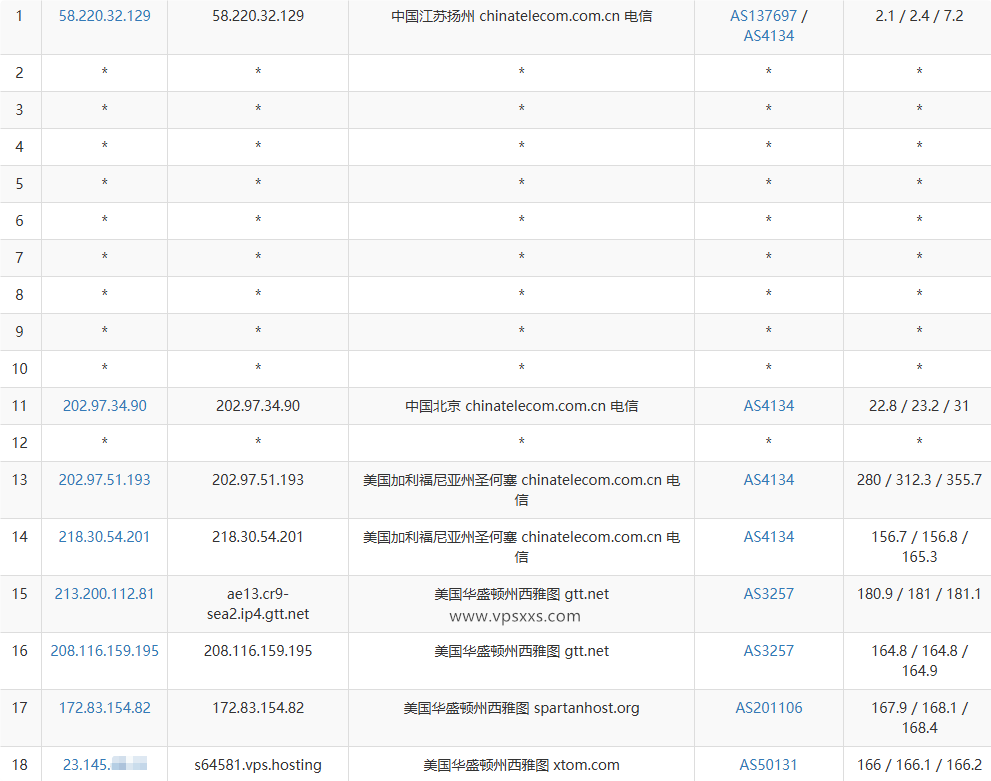This screenshot has height=781, width=991.
Task: Select the latency value 22.8 / 23.2 / 31
Action: [919, 406]
